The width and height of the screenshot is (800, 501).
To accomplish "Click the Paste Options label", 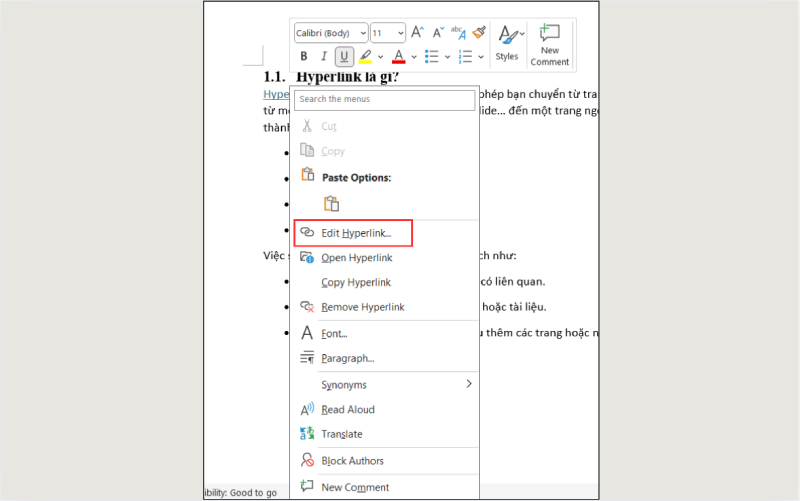I will click(357, 178).
